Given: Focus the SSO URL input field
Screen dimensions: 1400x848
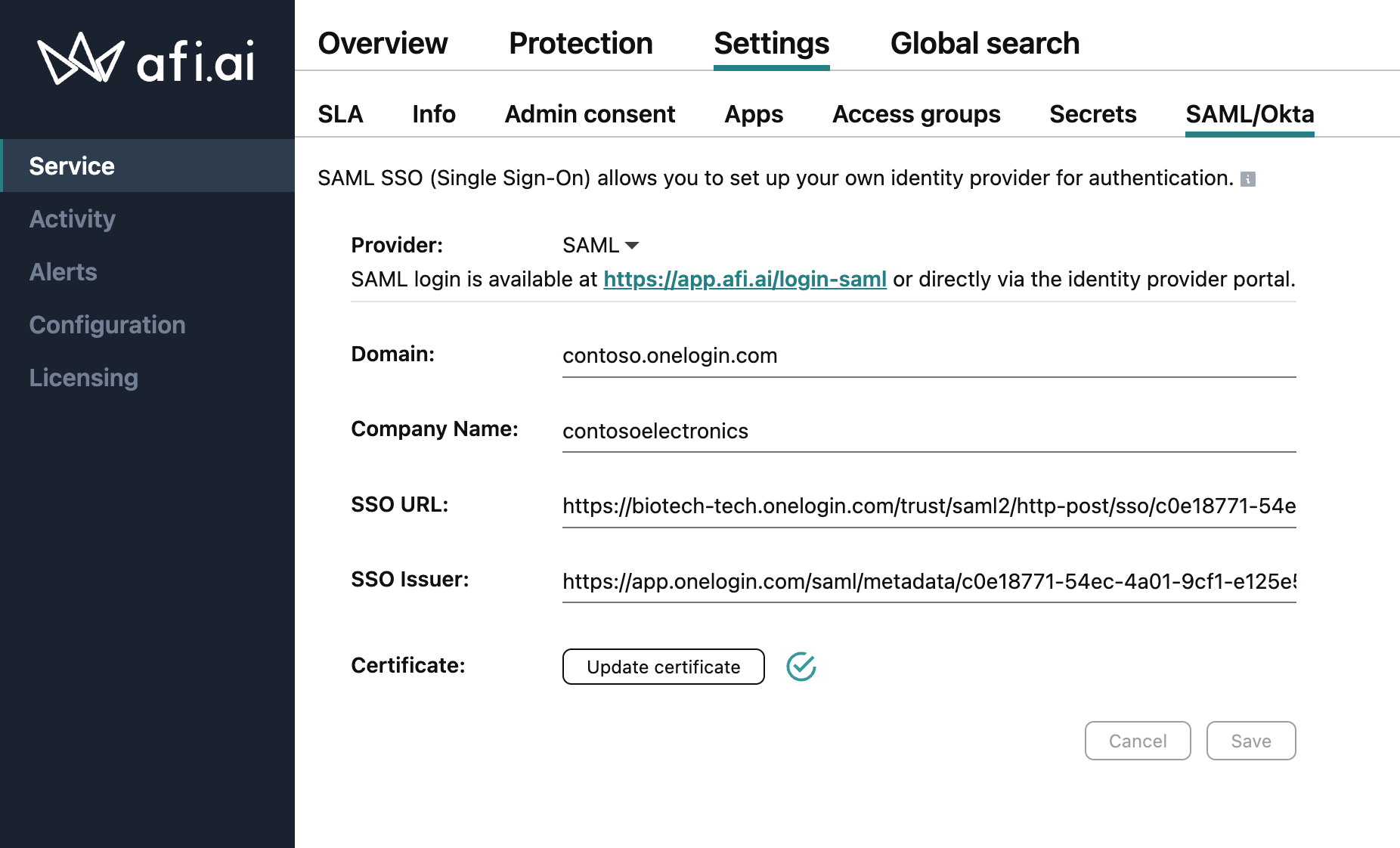Looking at the screenshot, I should click(x=929, y=506).
